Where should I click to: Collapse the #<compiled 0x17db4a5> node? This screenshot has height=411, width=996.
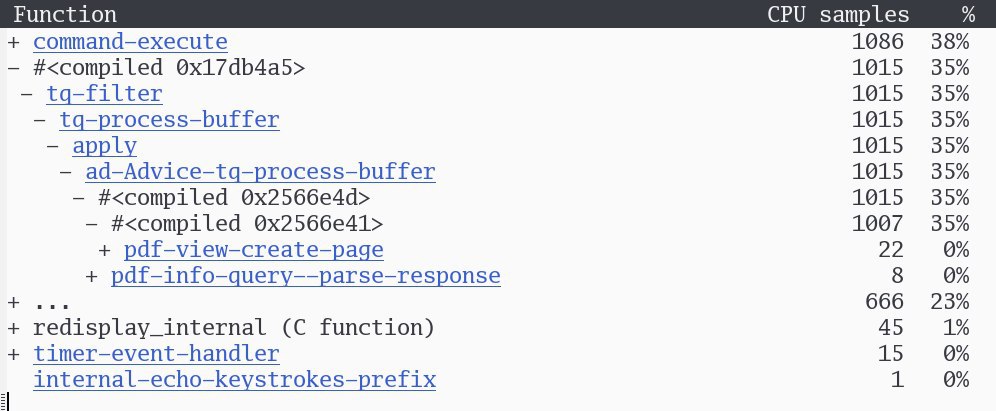(x=14, y=68)
